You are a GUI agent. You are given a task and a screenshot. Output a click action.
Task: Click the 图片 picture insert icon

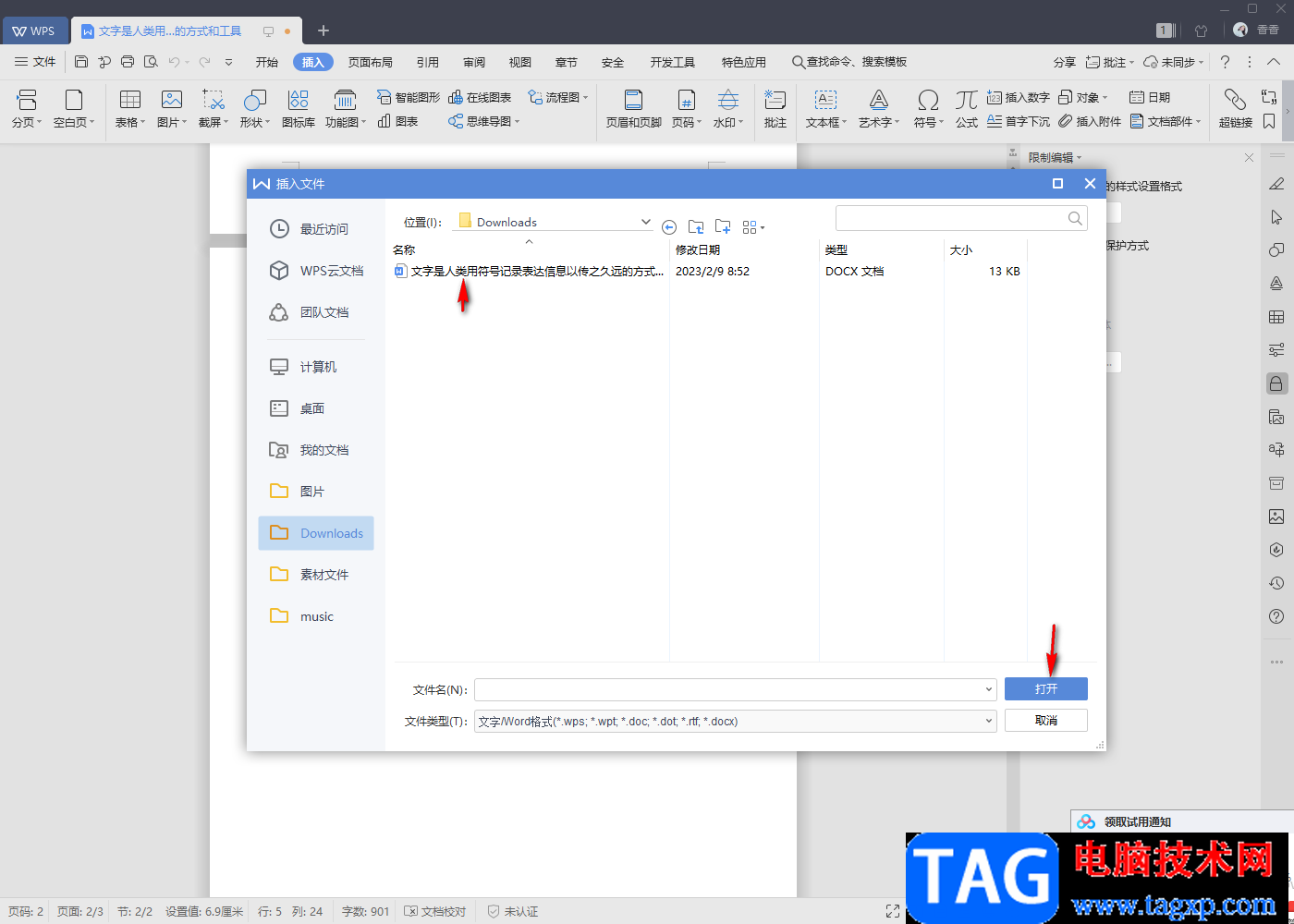[x=172, y=100]
